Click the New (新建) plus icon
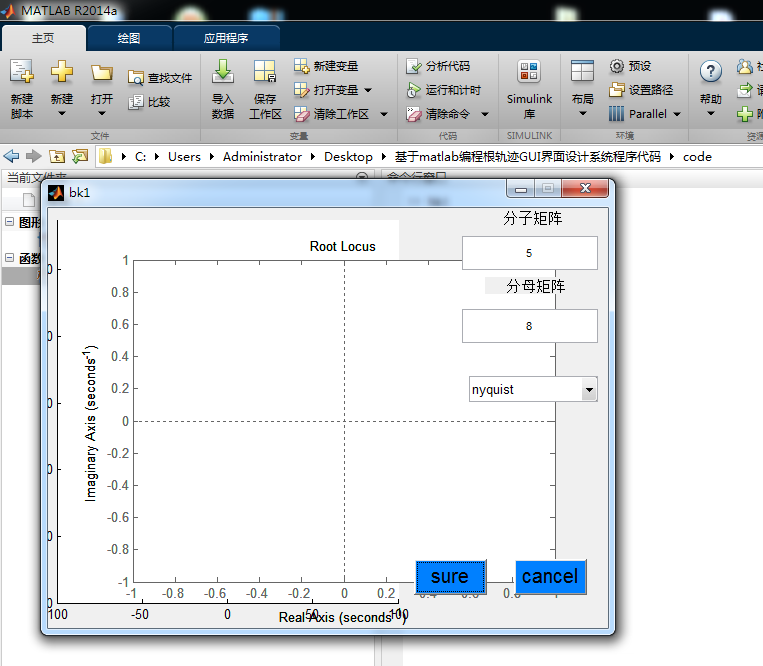The image size is (763, 666). pyautogui.click(x=62, y=72)
